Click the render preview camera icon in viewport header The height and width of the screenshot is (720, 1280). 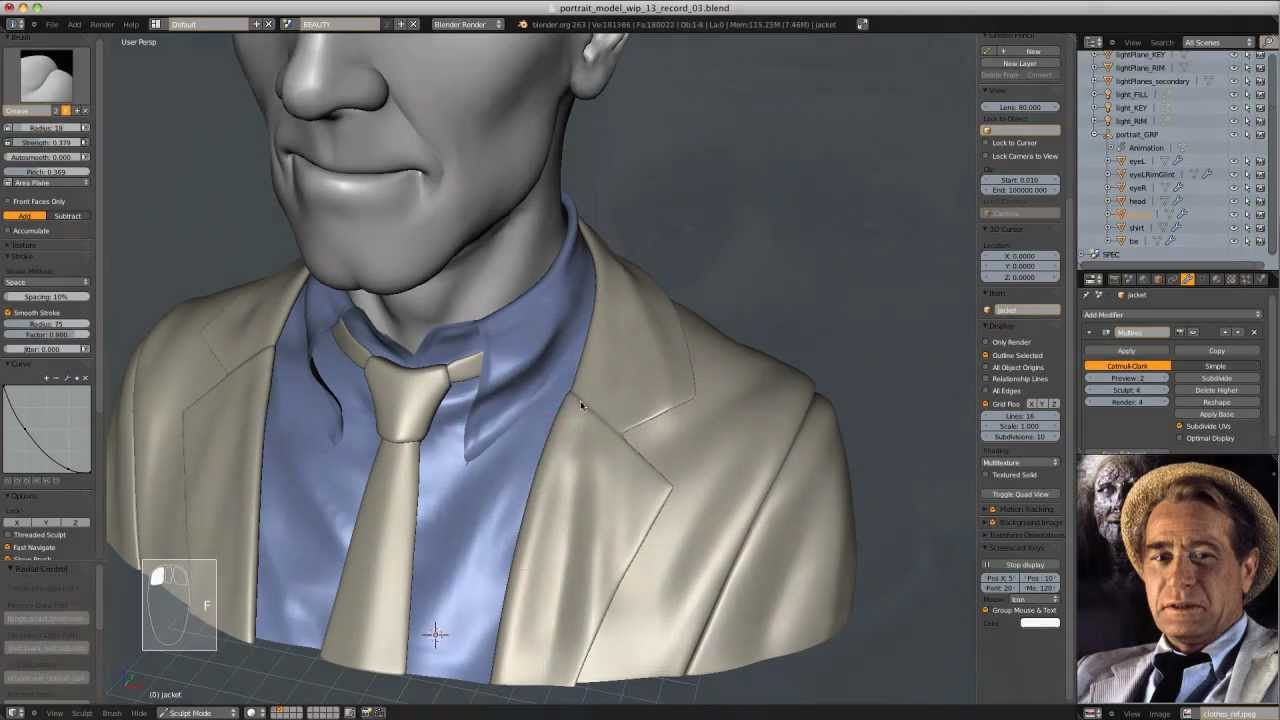(x=366, y=713)
